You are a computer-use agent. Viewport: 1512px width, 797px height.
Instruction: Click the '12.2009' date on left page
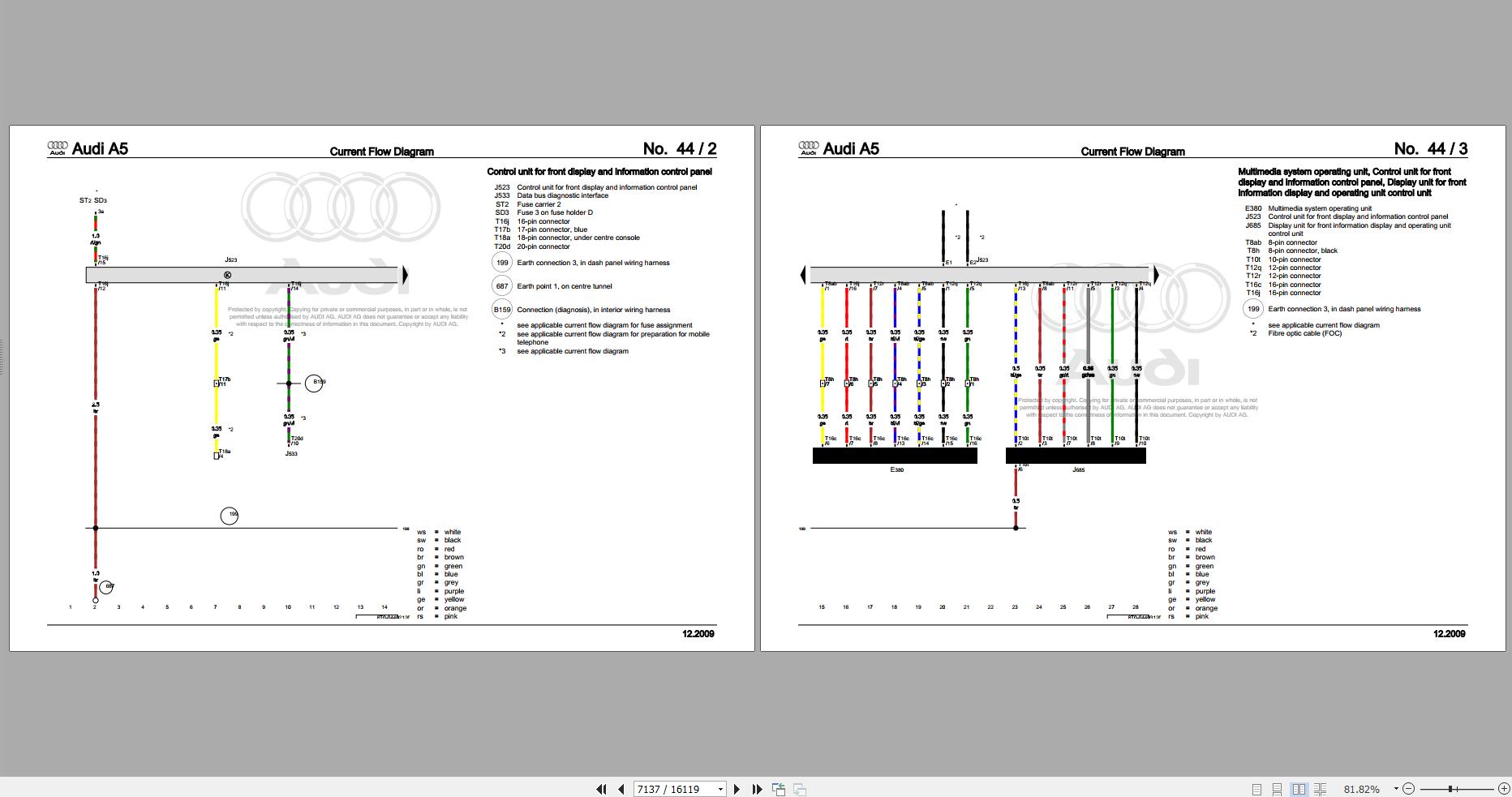pyautogui.click(x=698, y=634)
